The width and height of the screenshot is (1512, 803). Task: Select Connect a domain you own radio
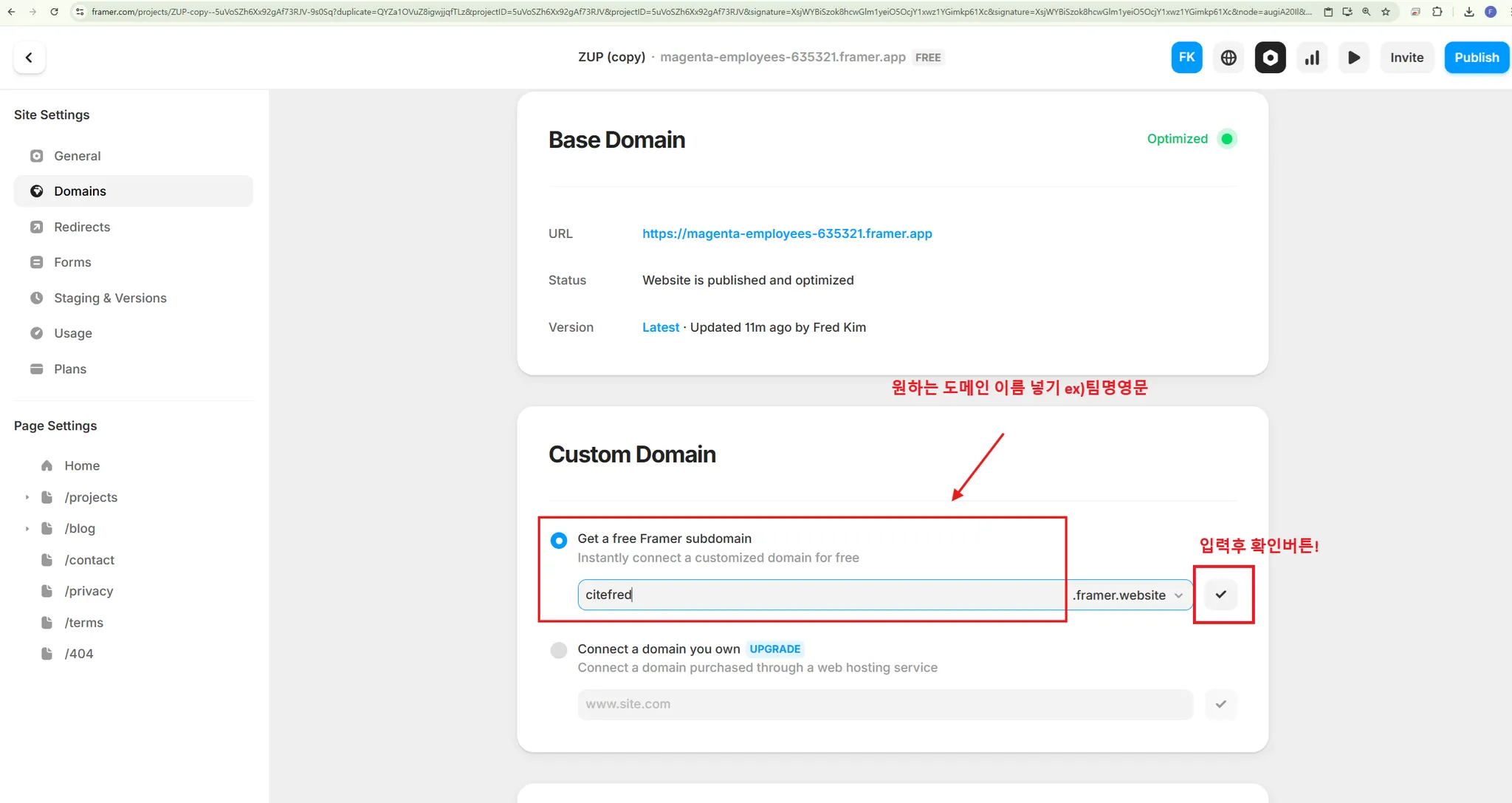(559, 650)
